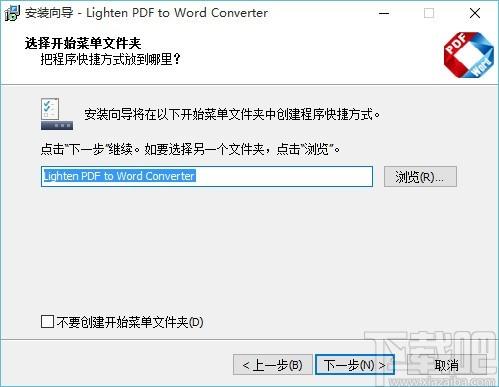The image size is (499, 387).
Task: Click the window title 安装向导 - Lighten PDF to Word Converter
Action: point(146,13)
